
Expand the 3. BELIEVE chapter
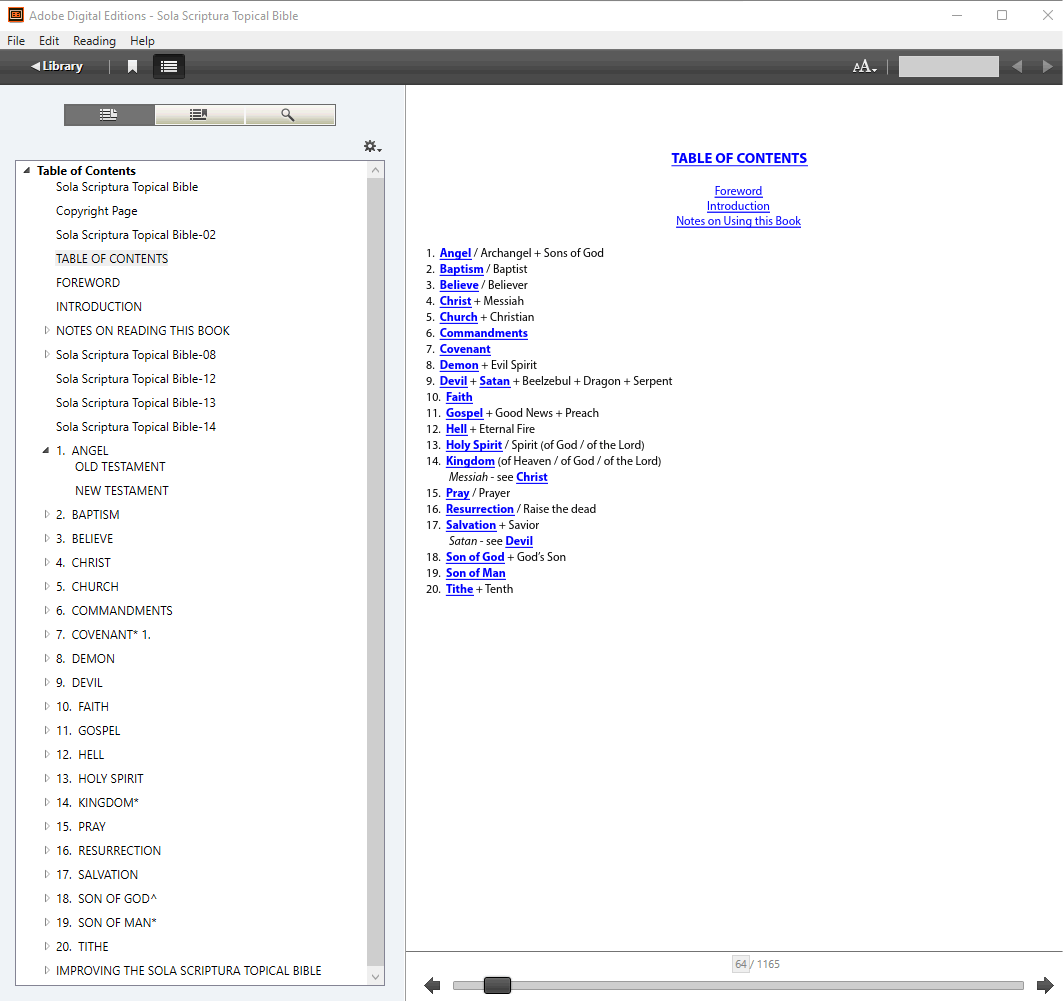[47, 537]
